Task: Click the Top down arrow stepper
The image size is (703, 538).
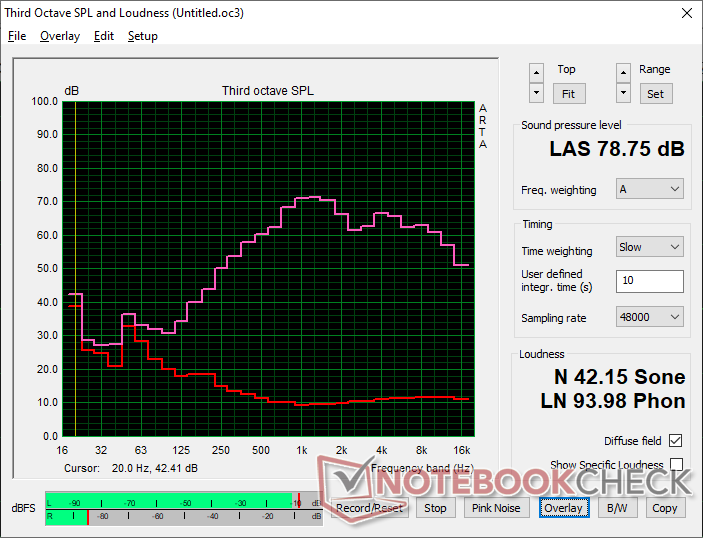Action: tap(536, 93)
